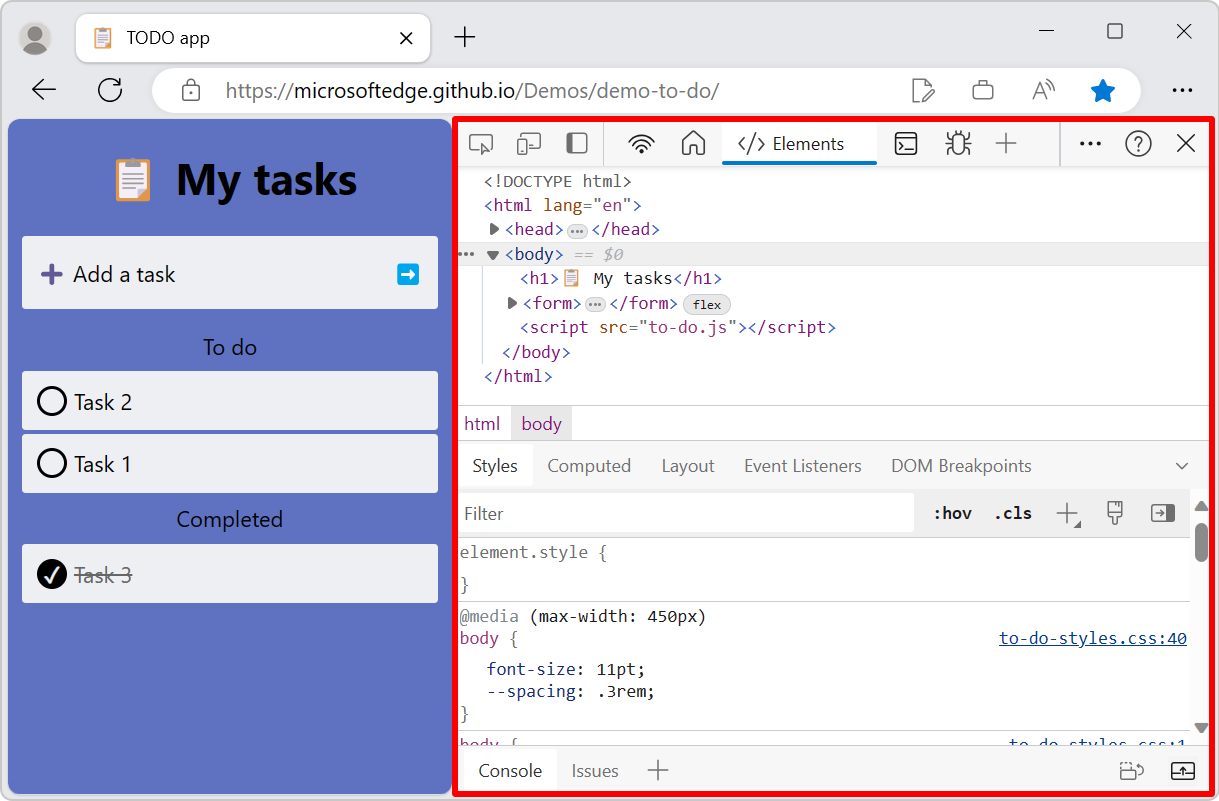
Task: Open class toggles with .cls icon
Action: 1012,513
